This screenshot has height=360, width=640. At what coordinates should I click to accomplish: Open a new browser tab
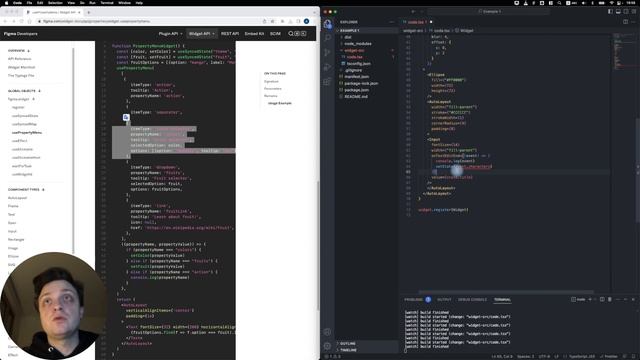89,12
